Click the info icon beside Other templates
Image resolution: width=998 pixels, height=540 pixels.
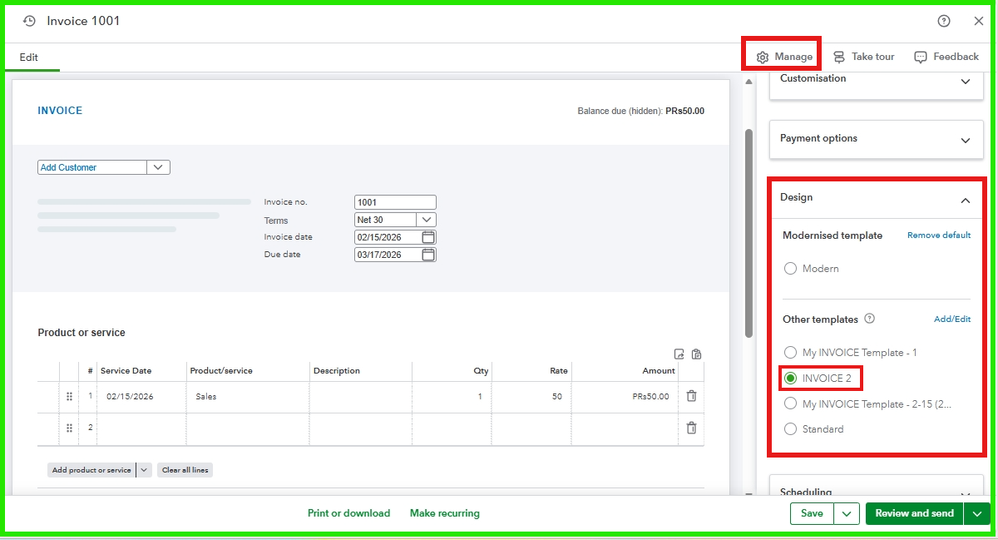click(x=869, y=318)
